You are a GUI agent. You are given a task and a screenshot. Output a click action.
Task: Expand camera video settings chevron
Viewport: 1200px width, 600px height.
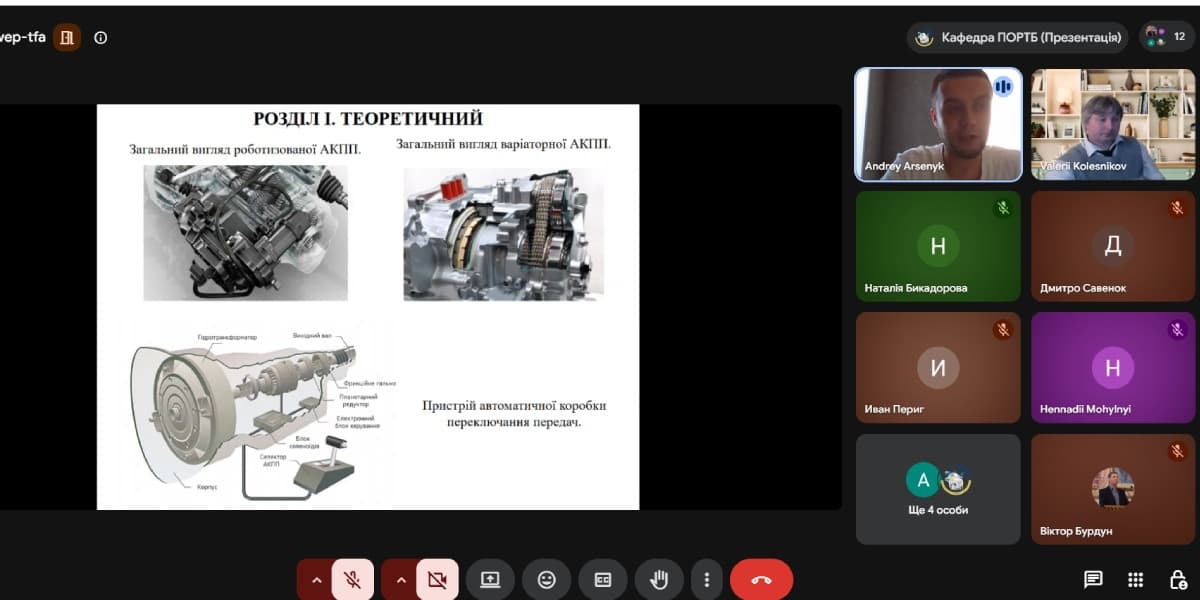pos(400,579)
